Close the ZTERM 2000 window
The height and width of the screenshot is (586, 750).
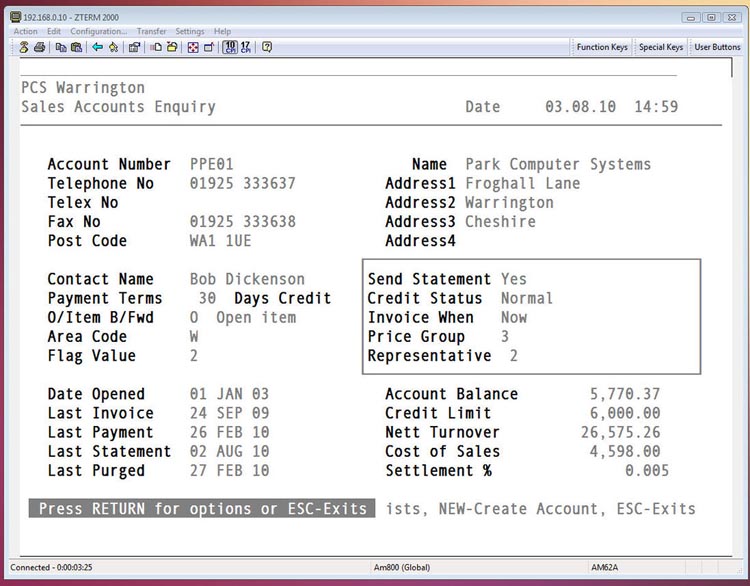tap(732, 18)
